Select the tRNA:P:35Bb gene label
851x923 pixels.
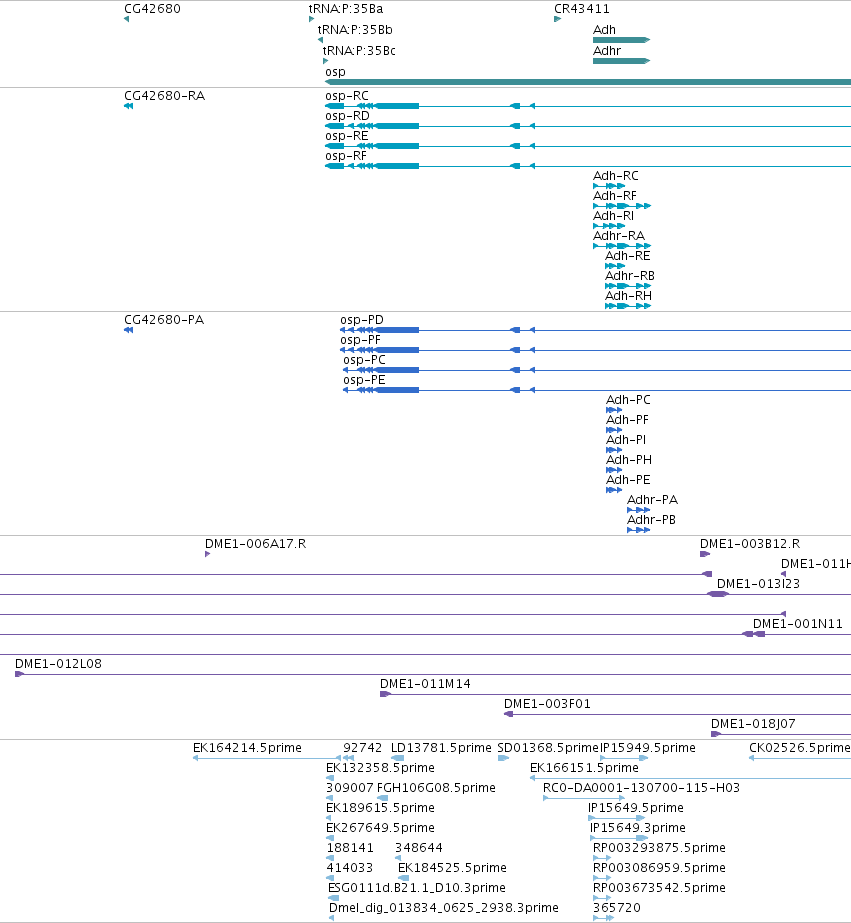355,29
